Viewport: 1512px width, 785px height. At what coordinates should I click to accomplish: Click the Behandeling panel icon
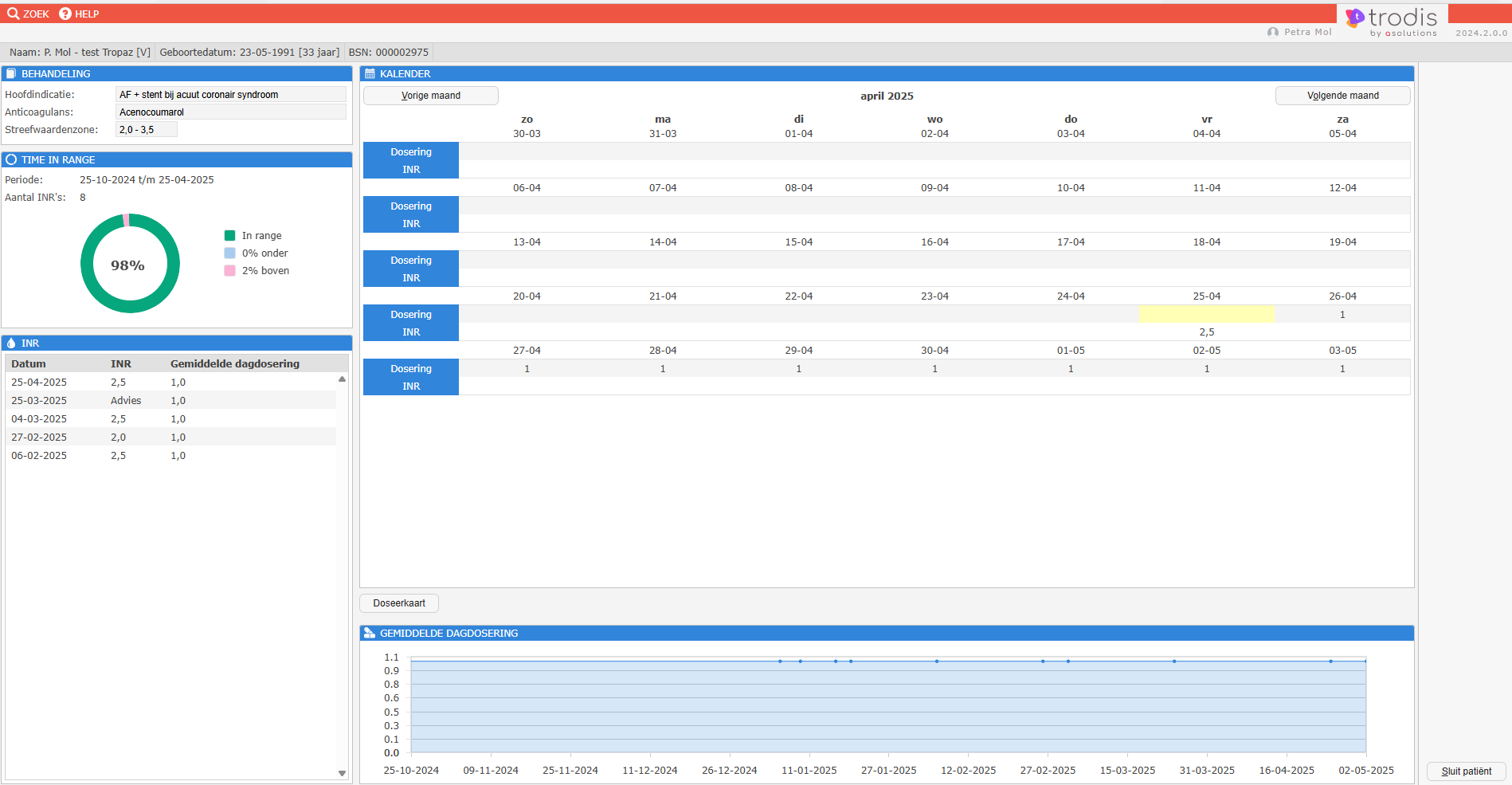point(11,73)
